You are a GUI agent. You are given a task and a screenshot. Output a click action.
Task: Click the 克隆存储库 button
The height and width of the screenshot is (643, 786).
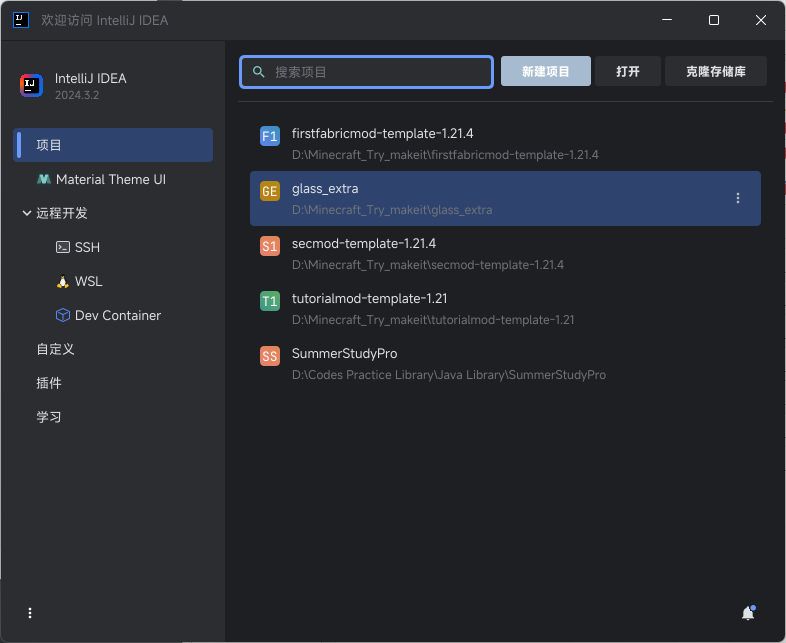point(715,71)
